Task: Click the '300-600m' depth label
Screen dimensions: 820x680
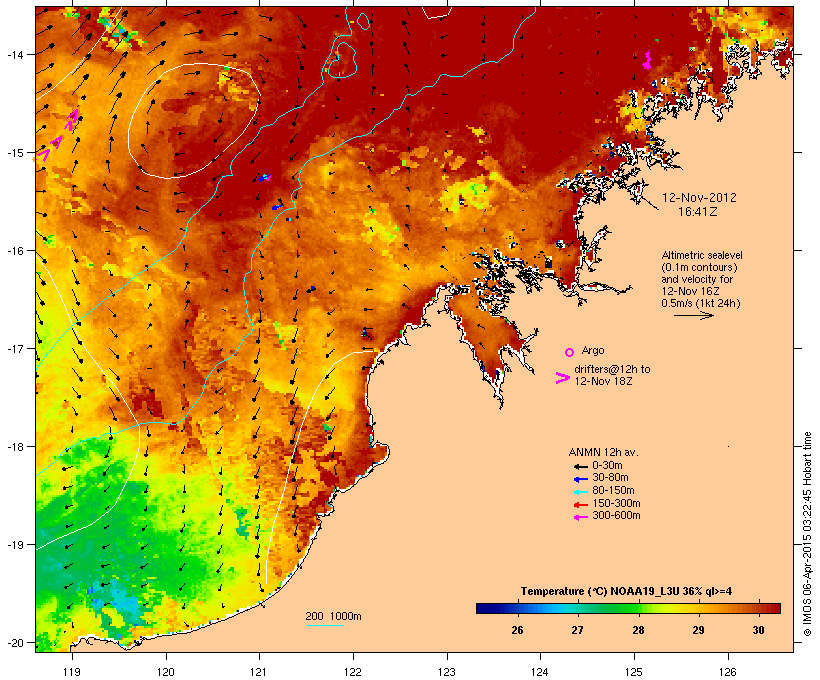Action: [x=616, y=516]
